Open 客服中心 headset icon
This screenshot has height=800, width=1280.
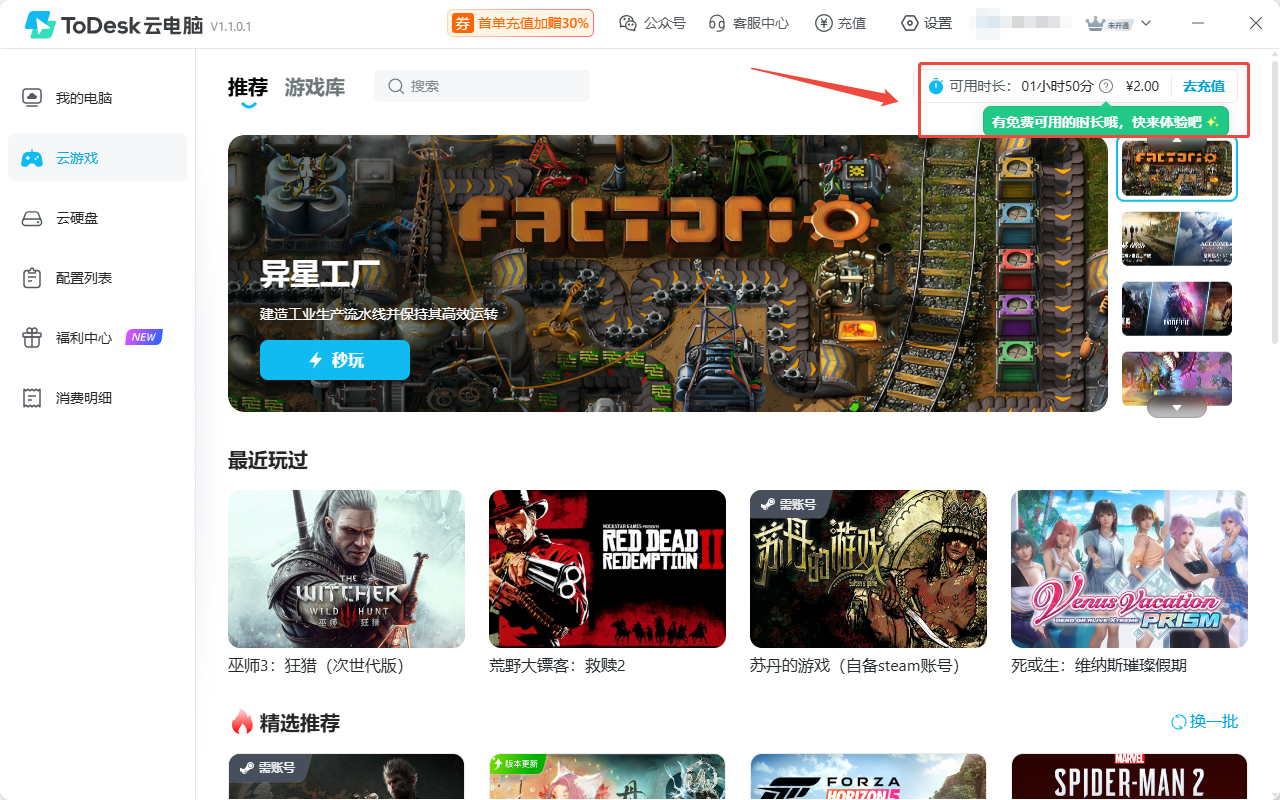[x=716, y=23]
